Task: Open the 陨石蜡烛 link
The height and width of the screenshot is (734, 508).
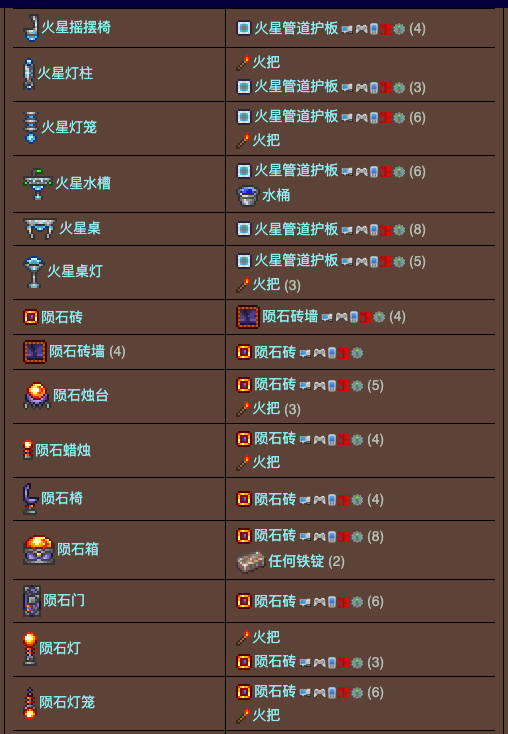Action: coord(63,450)
